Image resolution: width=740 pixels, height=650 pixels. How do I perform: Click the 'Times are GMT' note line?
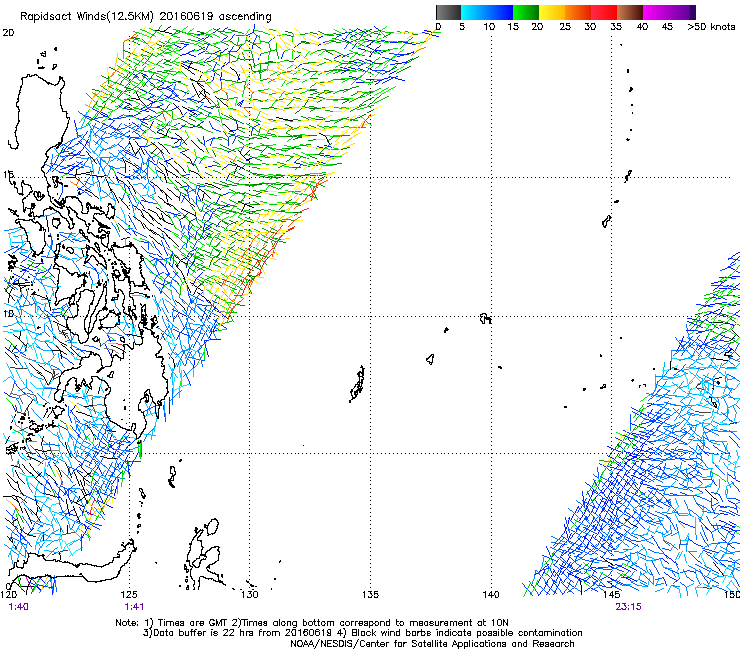click(312, 623)
